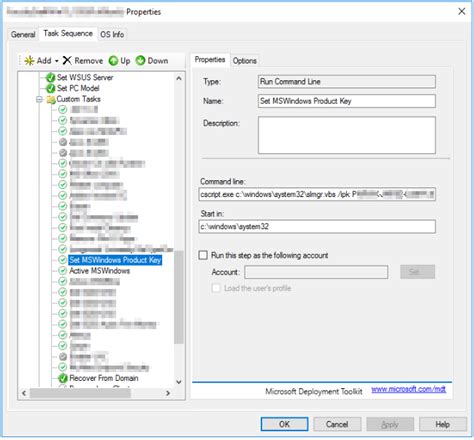The width and height of the screenshot is (474, 440).
Task: Click the Command line field
Action: [x=317, y=194]
